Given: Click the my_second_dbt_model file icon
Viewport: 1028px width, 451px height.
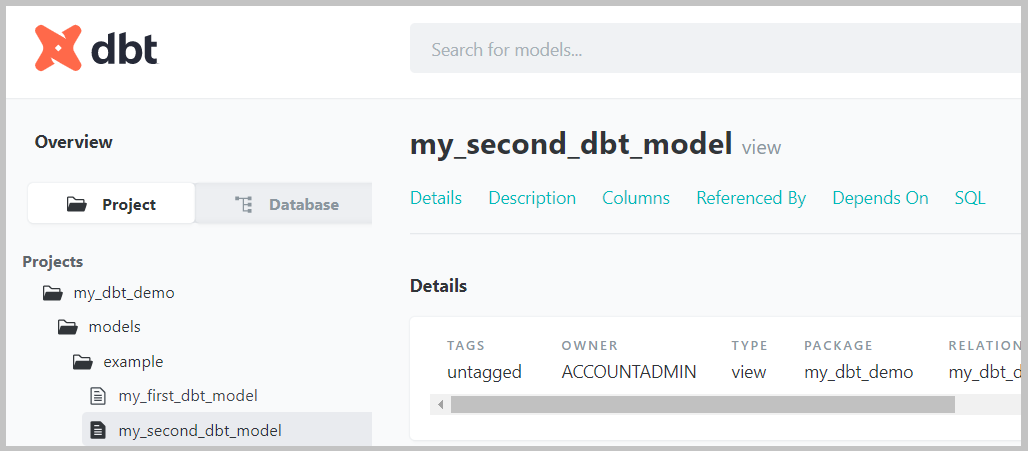Looking at the screenshot, I should pyautogui.click(x=98, y=431).
